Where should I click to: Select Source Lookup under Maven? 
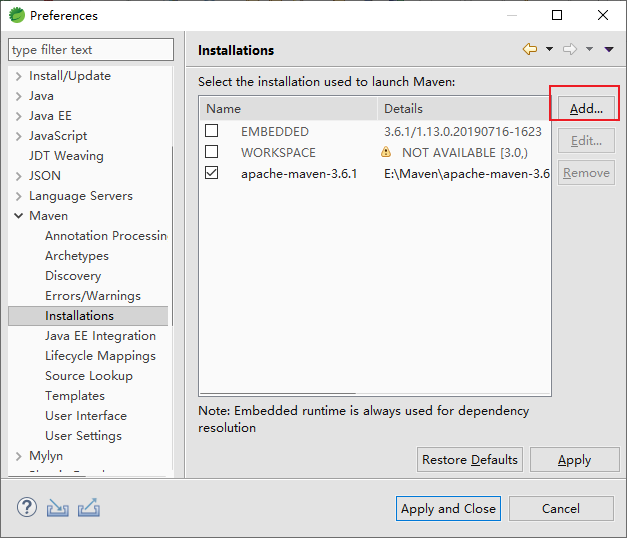89,376
